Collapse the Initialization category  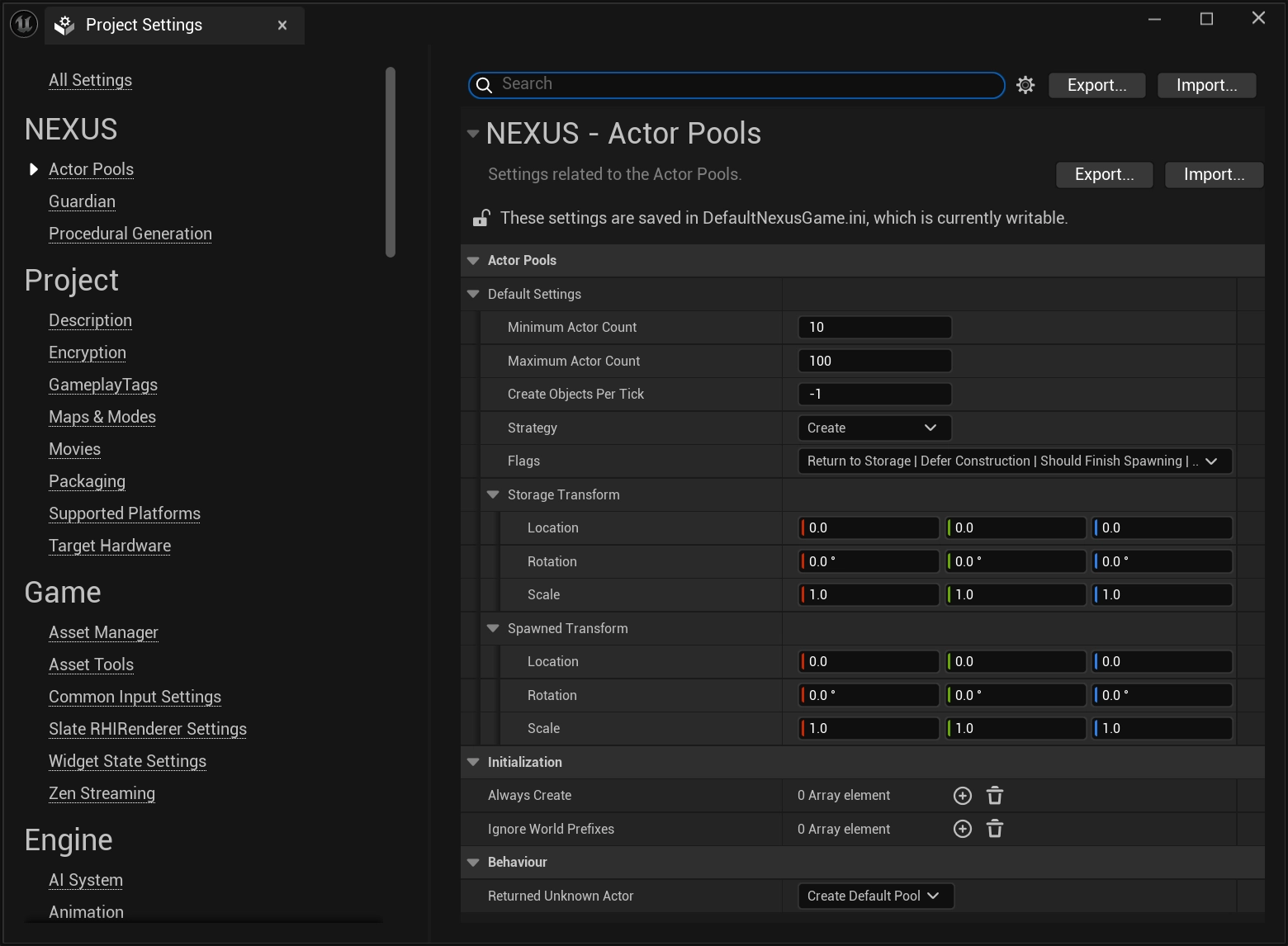pos(473,762)
